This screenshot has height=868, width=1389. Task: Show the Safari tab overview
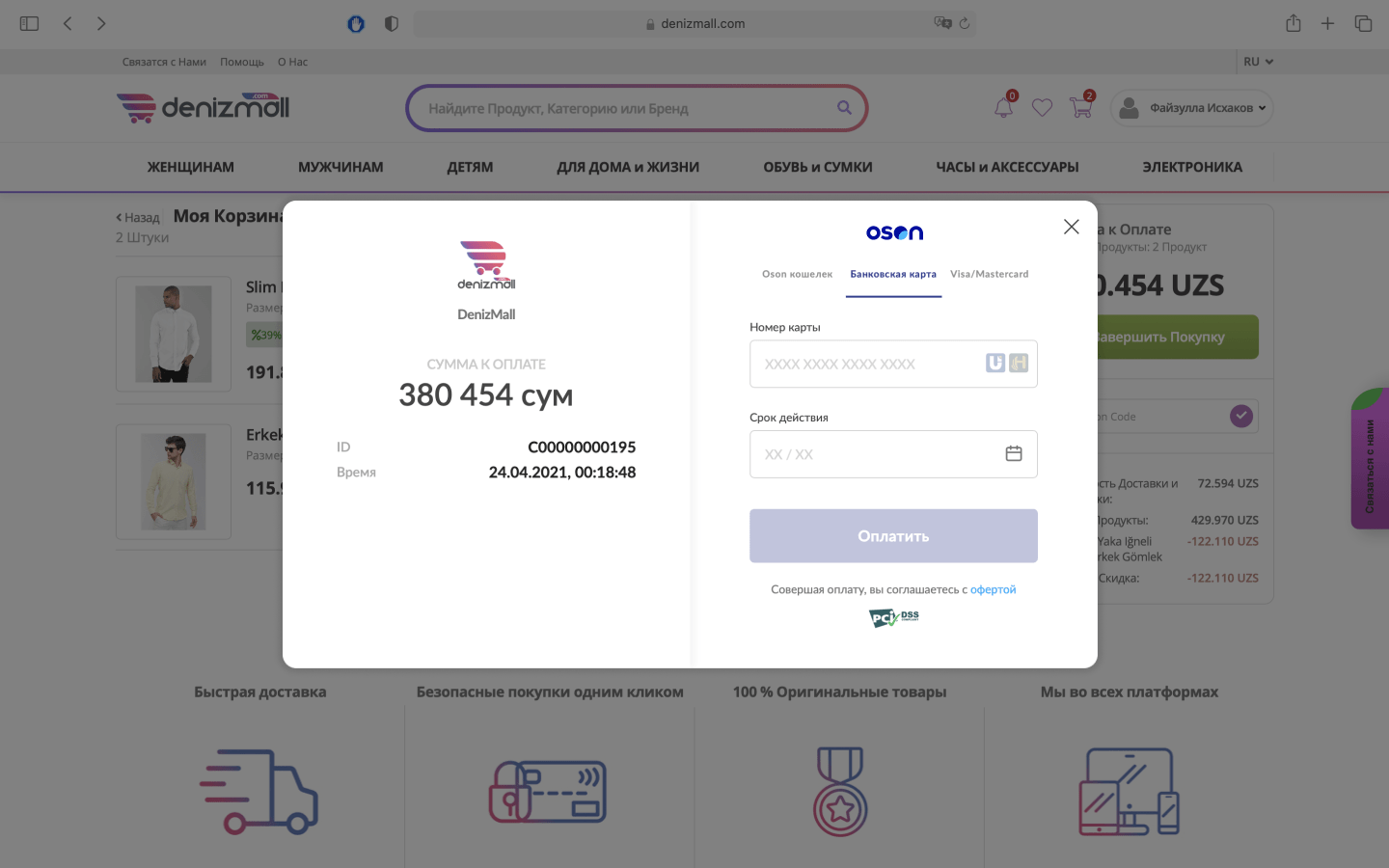[x=1363, y=23]
